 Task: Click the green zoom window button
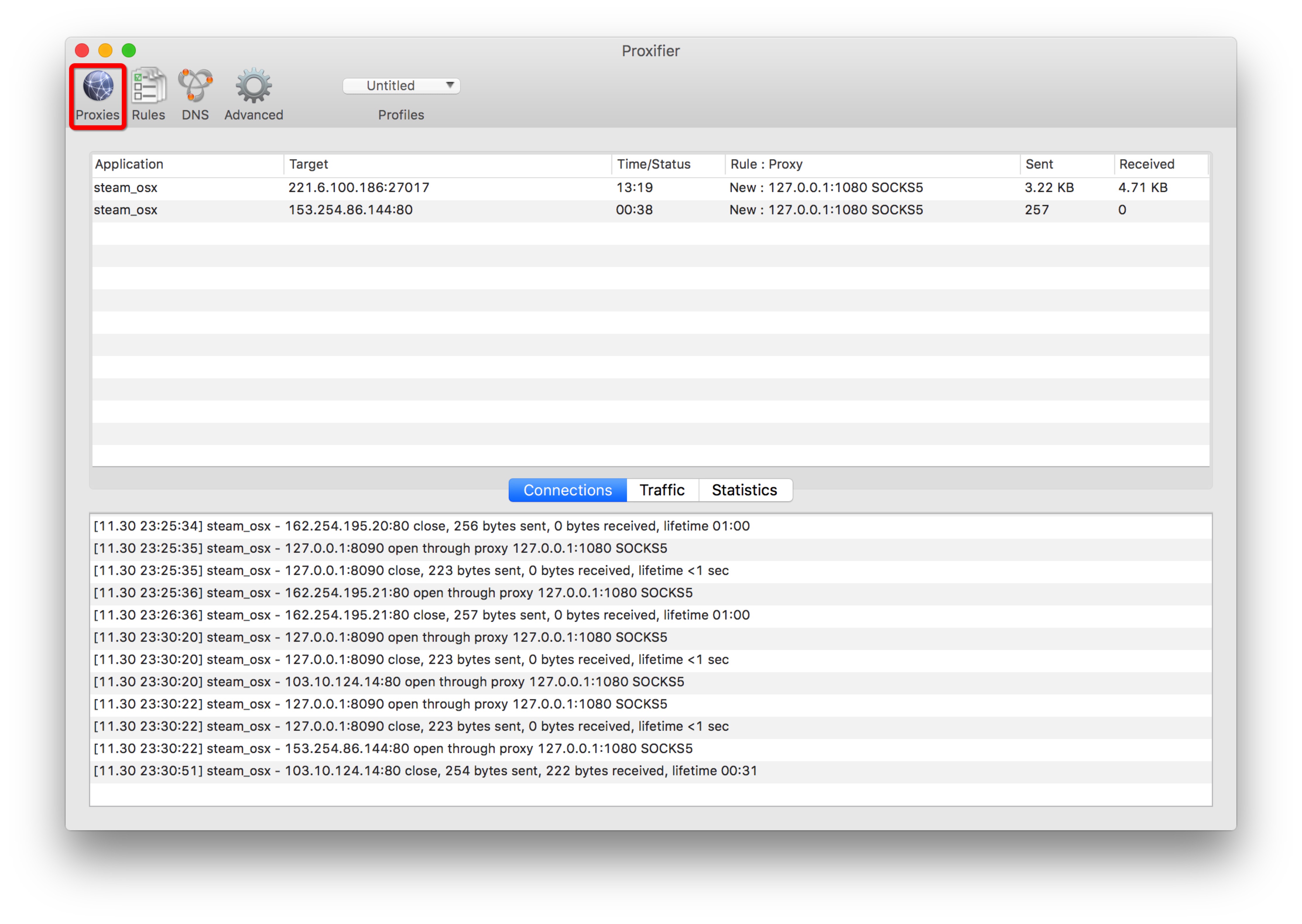pyautogui.click(x=129, y=51)
